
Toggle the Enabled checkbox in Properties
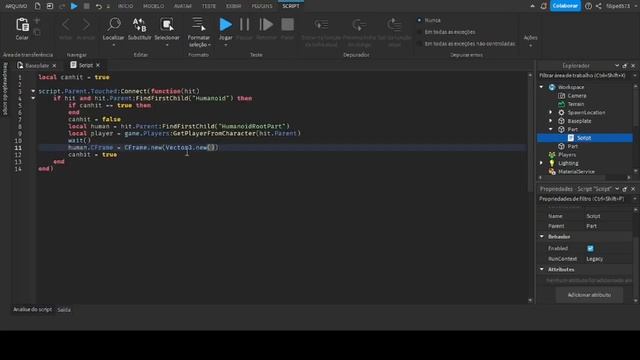pyautogui.click(x=590, y=248)
